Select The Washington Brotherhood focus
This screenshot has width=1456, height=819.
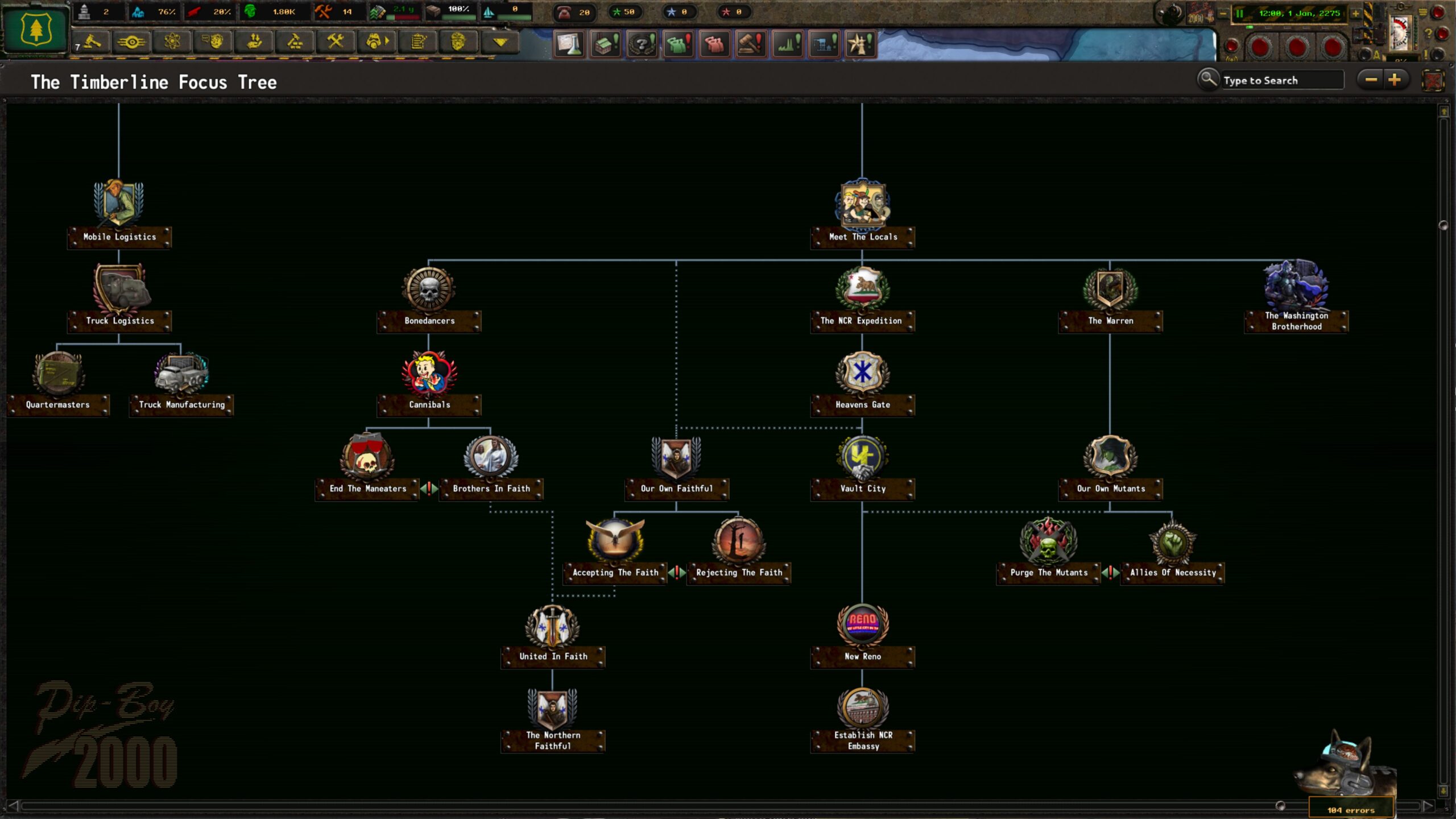point(1296,289)
